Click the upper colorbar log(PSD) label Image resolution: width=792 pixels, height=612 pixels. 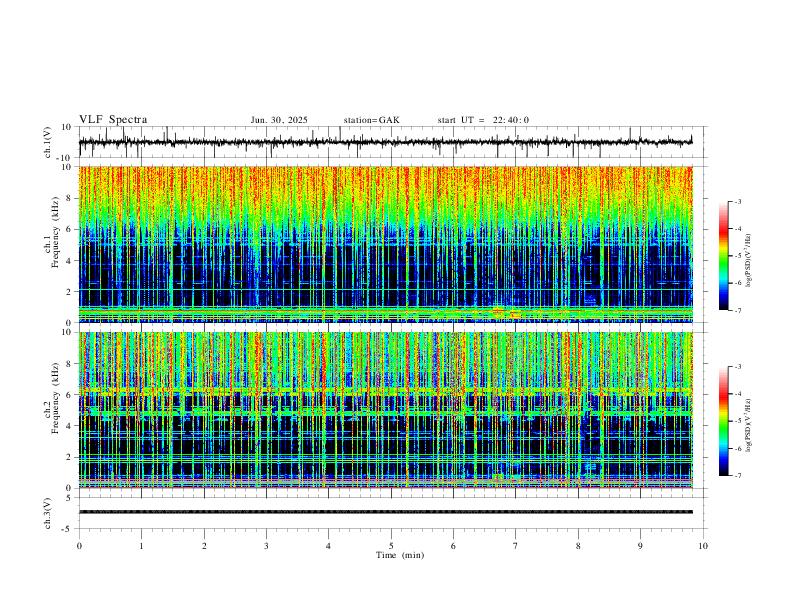coord(748,261)
